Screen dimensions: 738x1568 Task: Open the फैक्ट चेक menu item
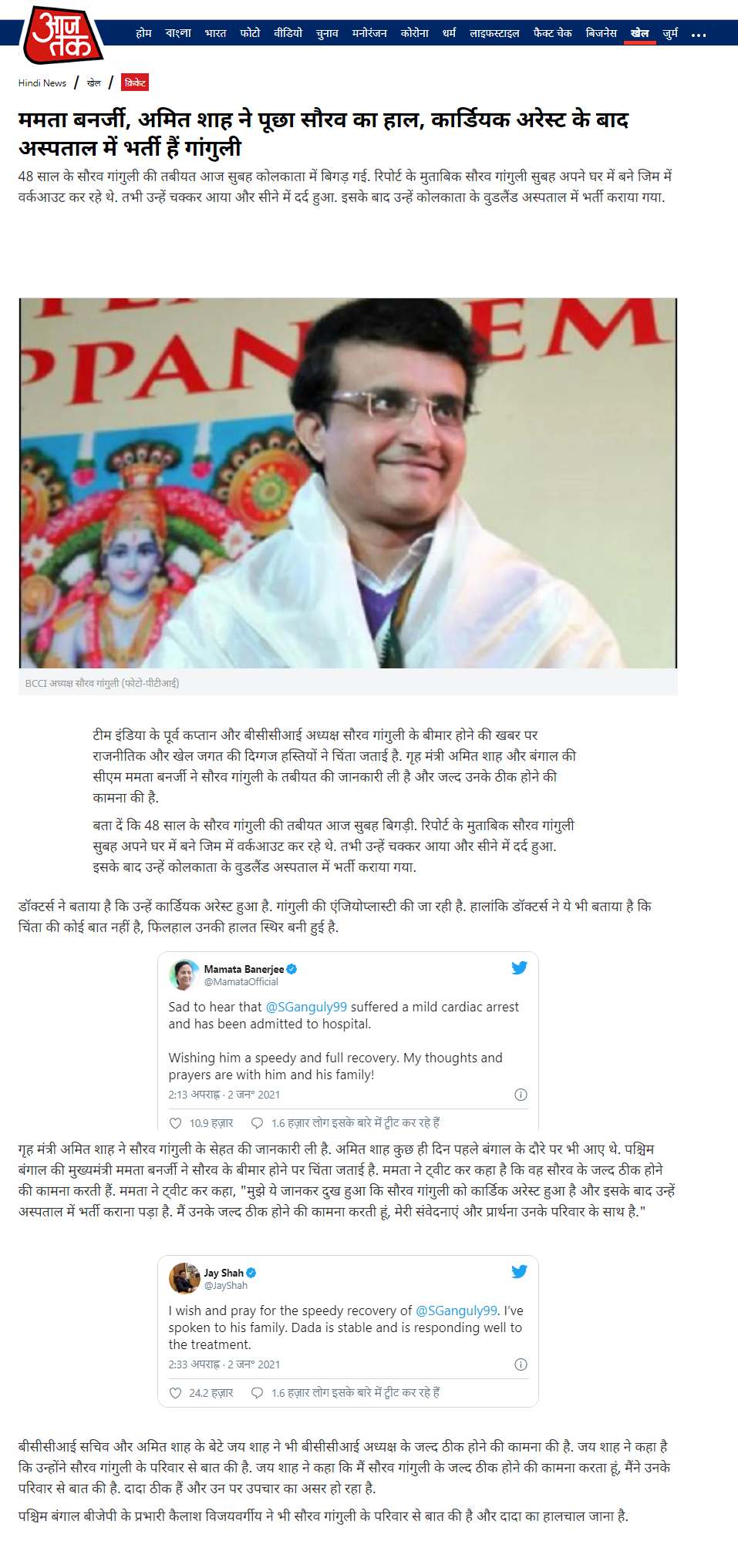click(x=552, y=33)
